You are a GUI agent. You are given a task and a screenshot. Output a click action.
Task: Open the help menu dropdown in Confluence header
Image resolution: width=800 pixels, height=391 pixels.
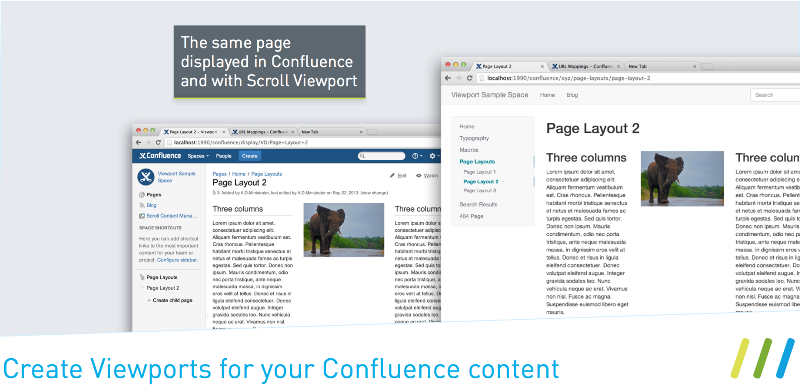pyautogui.click(x=417, y=156)
